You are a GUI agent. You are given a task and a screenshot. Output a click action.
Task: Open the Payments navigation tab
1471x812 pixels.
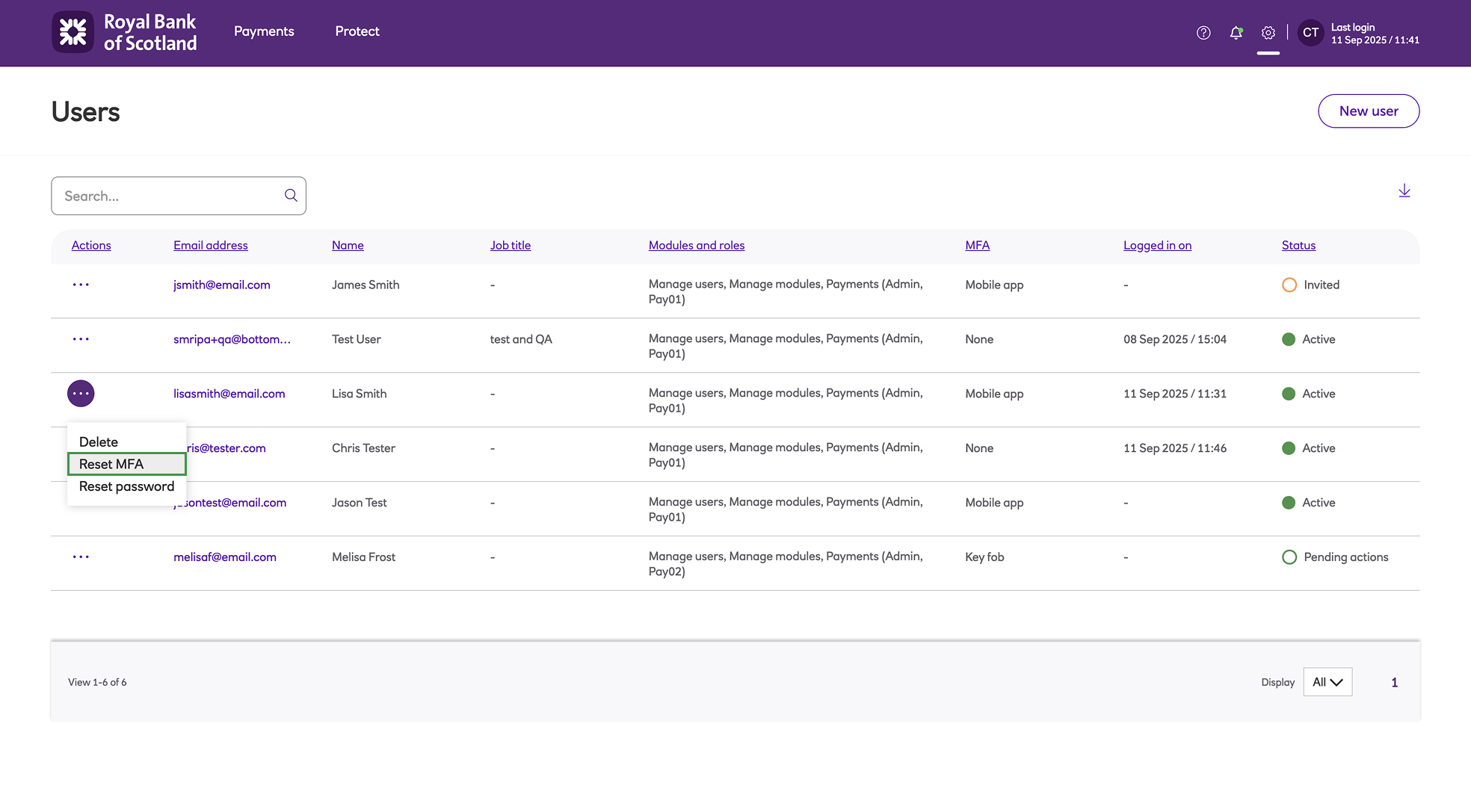point(264,31)
